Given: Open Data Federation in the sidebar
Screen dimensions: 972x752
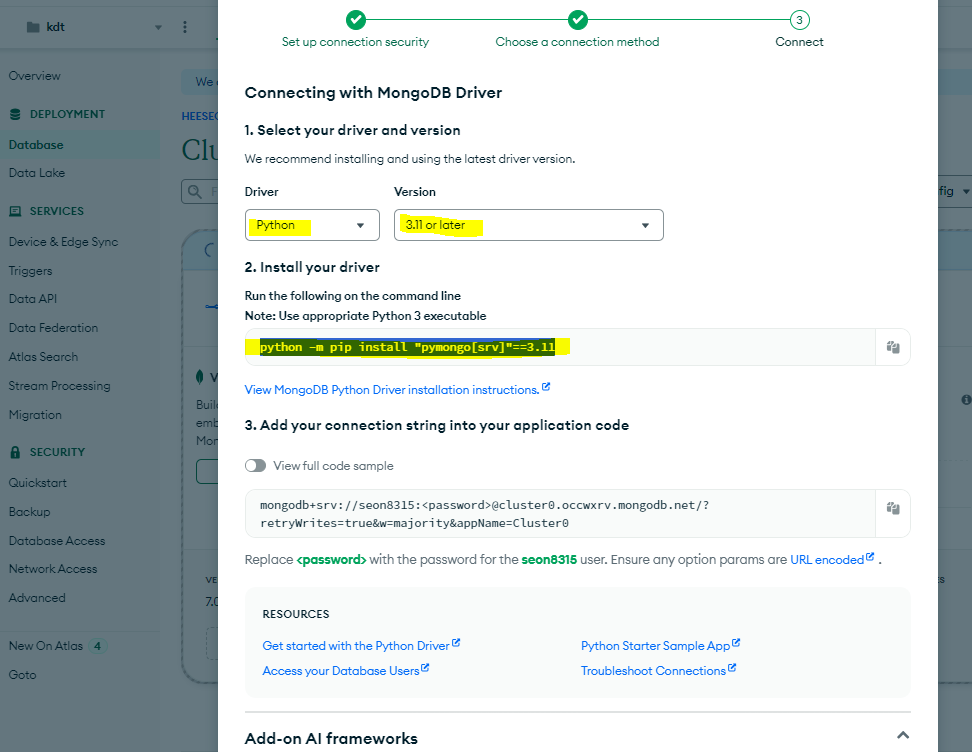Looking at the screenshot, I should click(53, 328).
